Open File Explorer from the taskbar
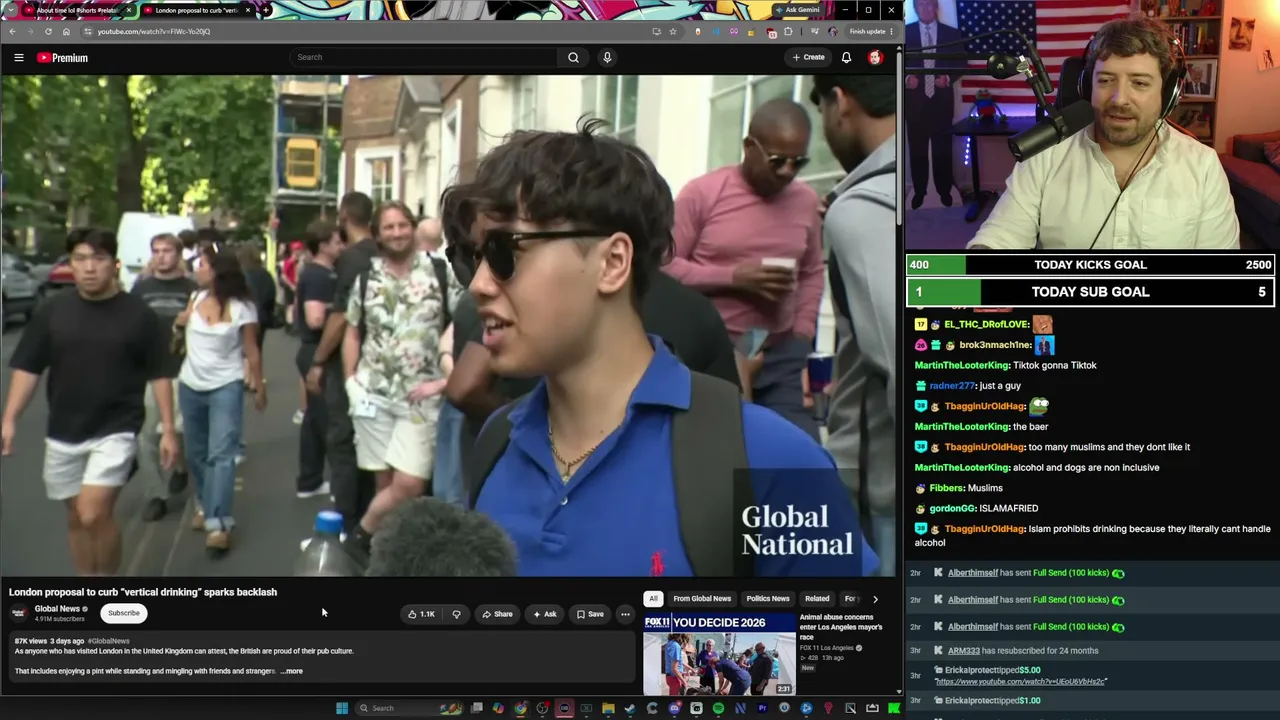The height and width of the screenshot is (720, 1280). [608, 708]
